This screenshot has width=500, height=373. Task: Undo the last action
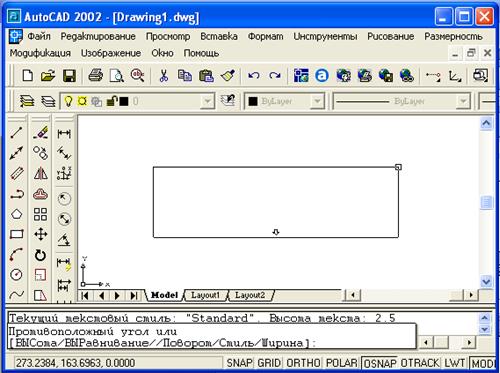pos(254,76)
